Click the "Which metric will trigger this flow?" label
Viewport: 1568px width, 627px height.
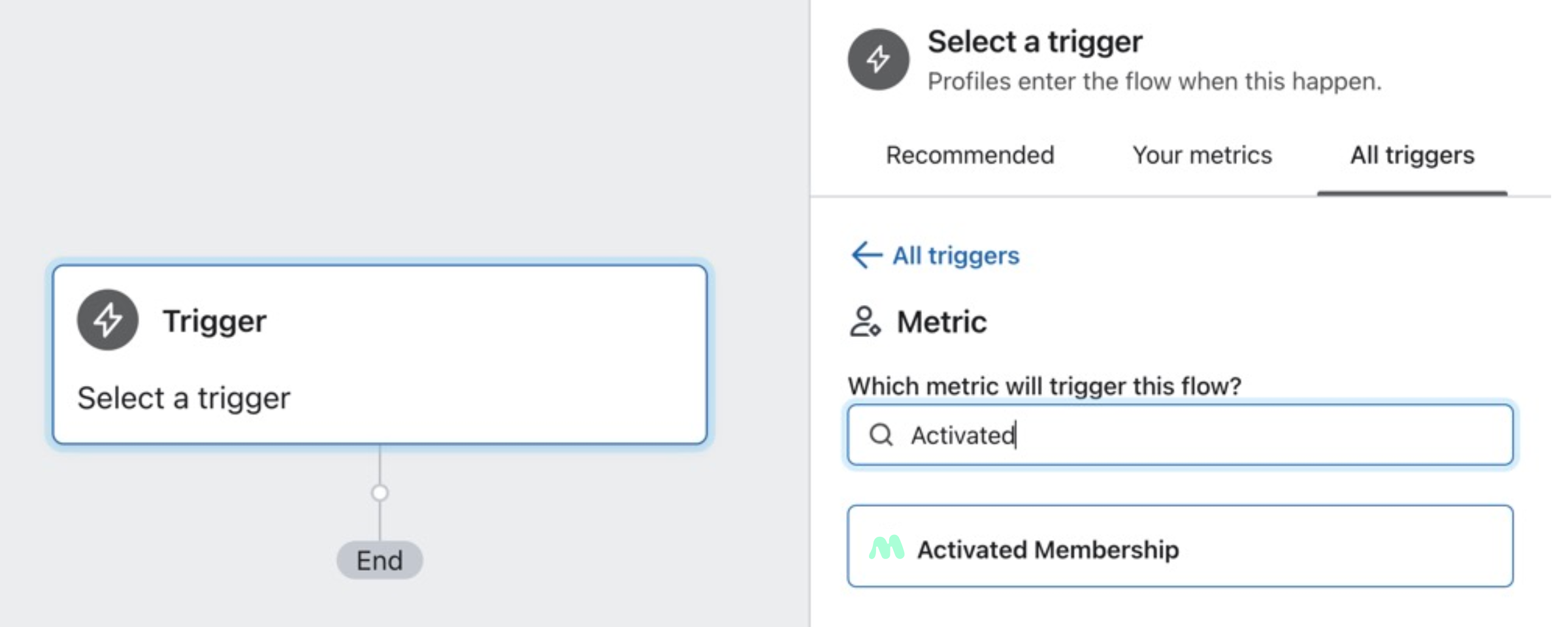click(x=1044, y=386)
